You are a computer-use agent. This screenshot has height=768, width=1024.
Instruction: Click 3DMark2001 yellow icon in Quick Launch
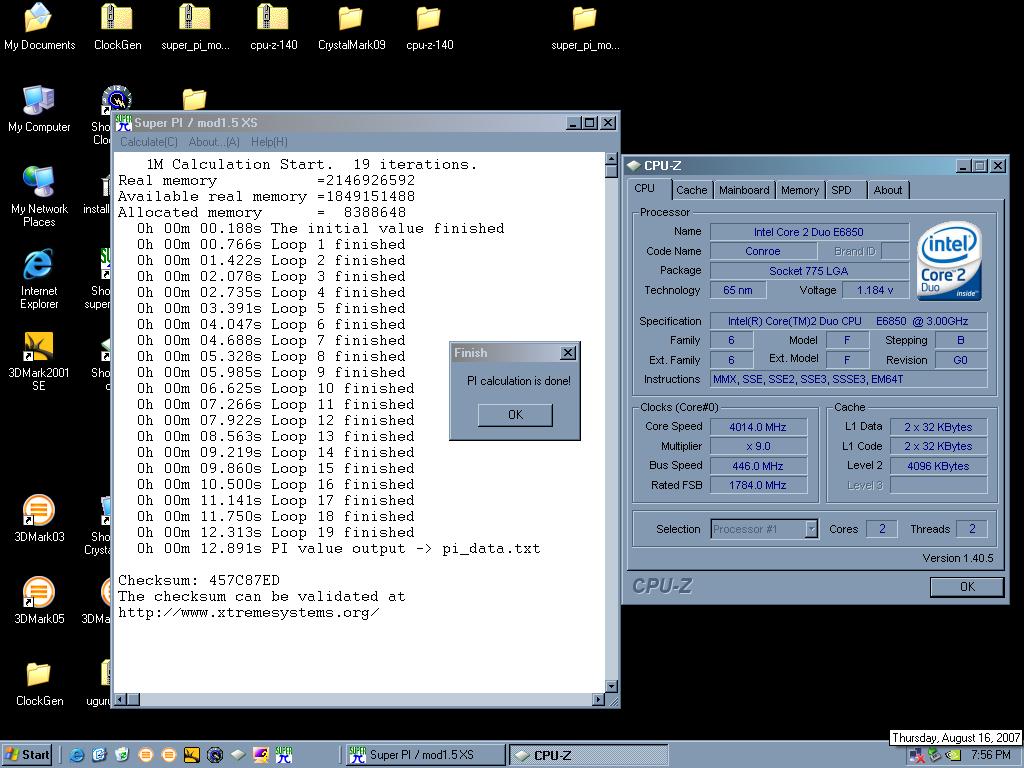tap(191, 755)
